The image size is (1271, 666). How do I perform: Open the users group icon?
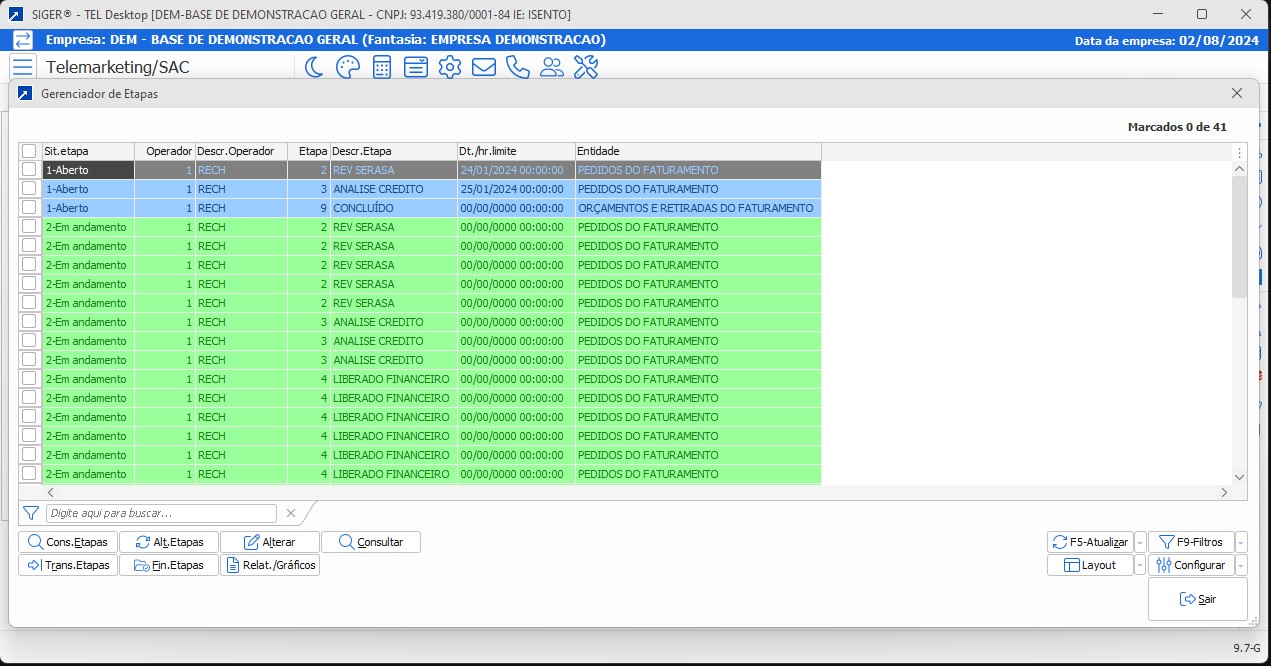click(551, 67)
